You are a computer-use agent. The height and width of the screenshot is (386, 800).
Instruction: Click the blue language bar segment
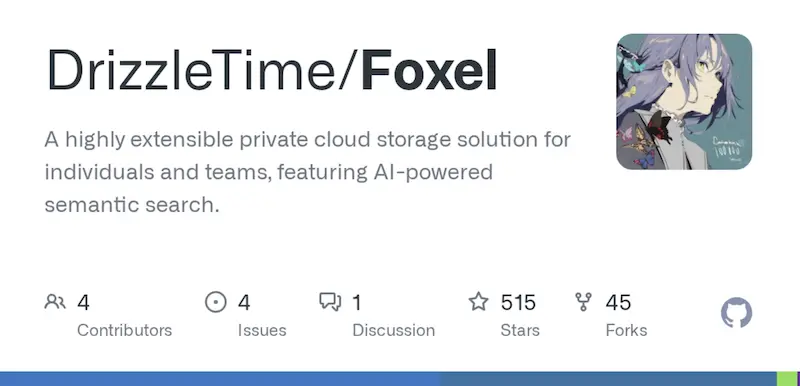click(x=220, y=379)
